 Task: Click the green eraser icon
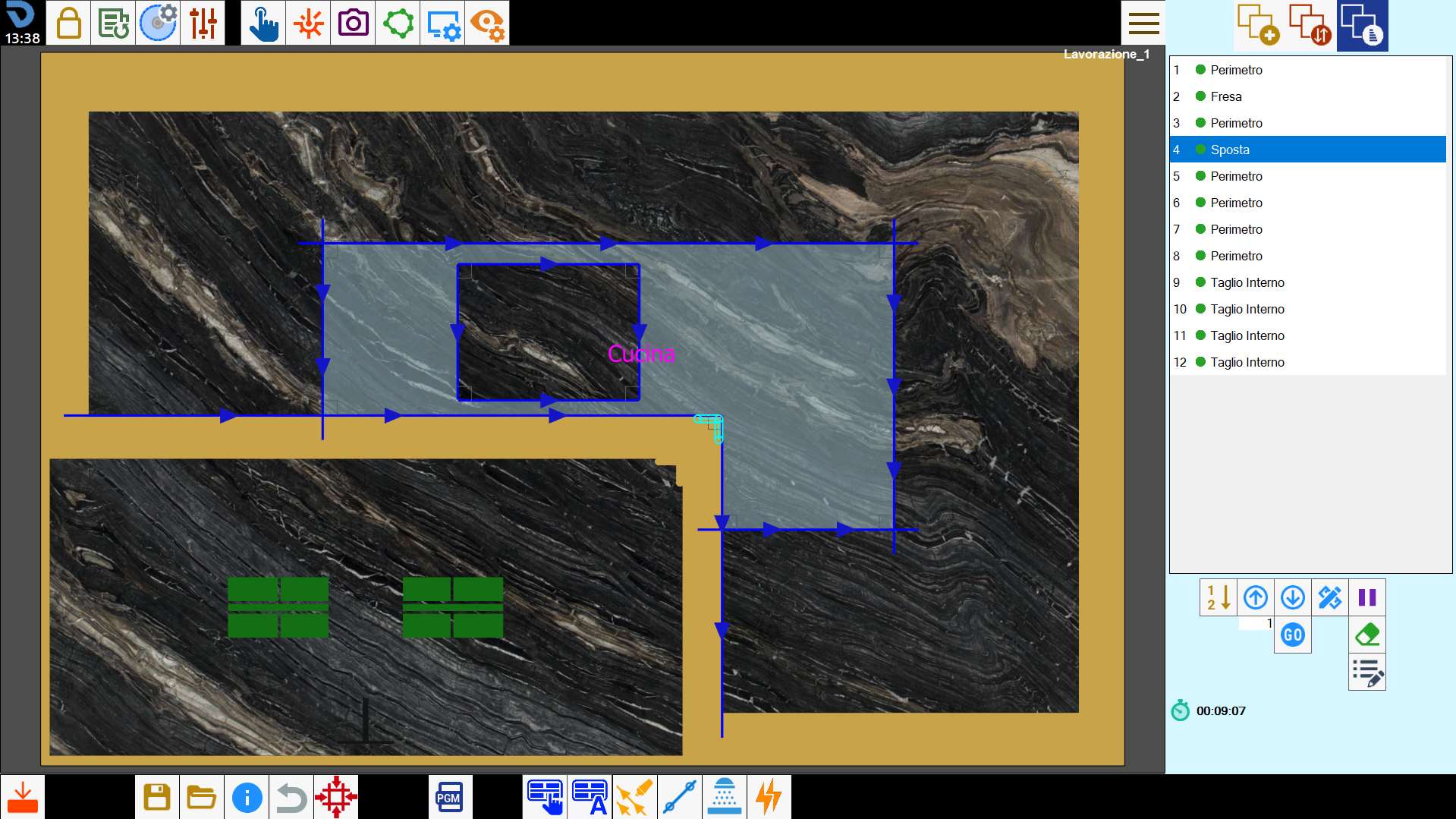[1367, 635]
